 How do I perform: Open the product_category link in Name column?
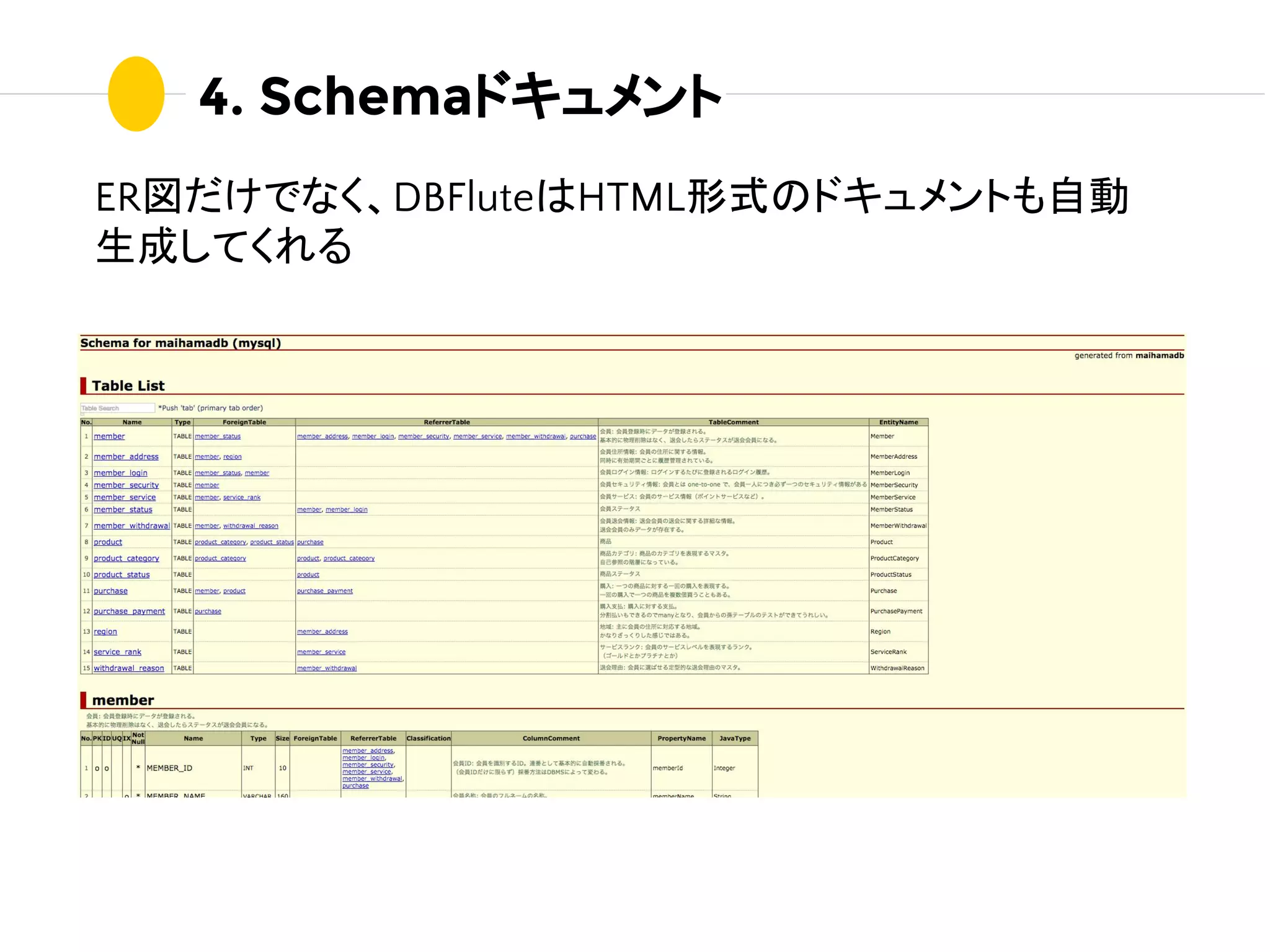coord(126,558)
